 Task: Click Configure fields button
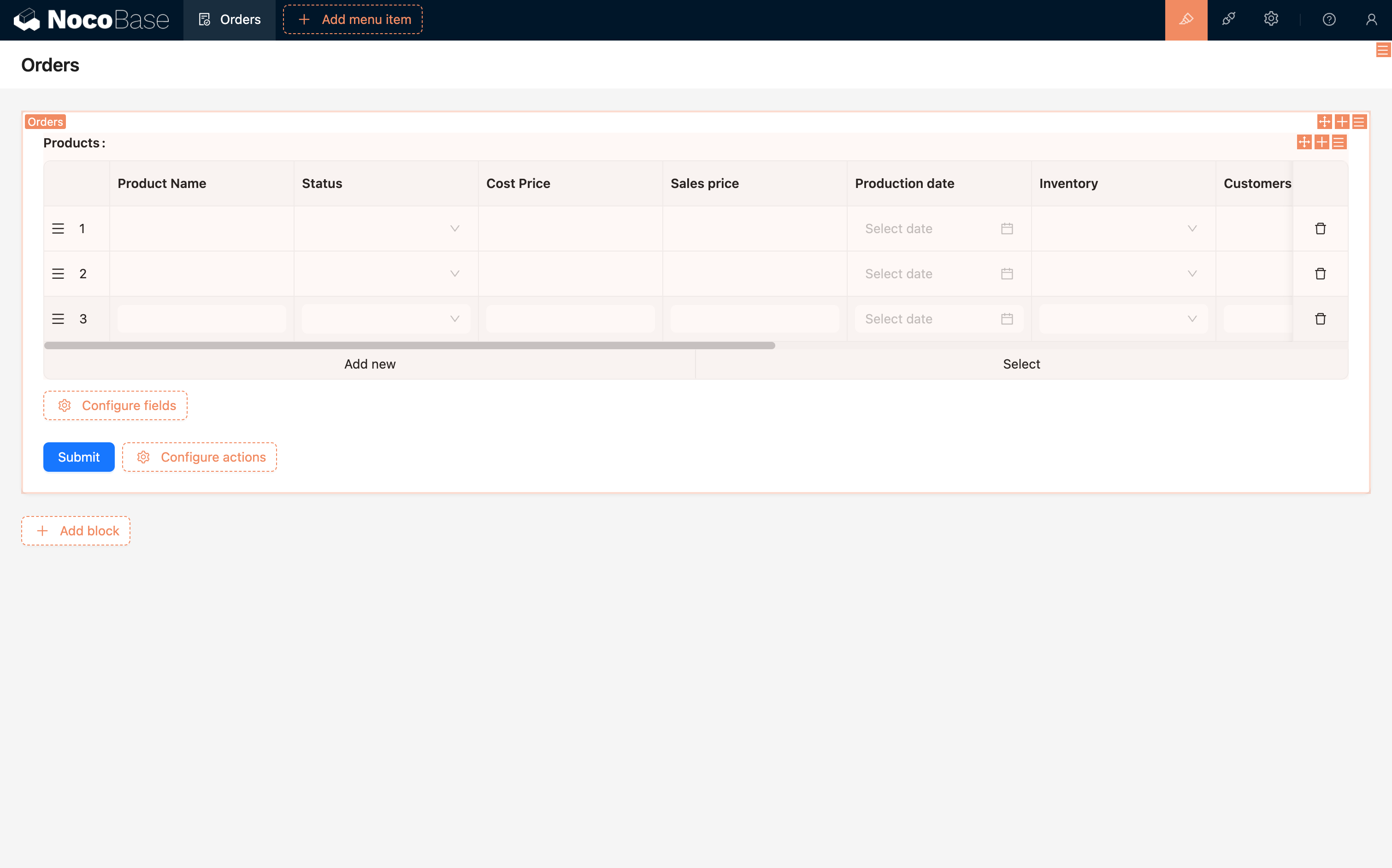tap(115, 405)
